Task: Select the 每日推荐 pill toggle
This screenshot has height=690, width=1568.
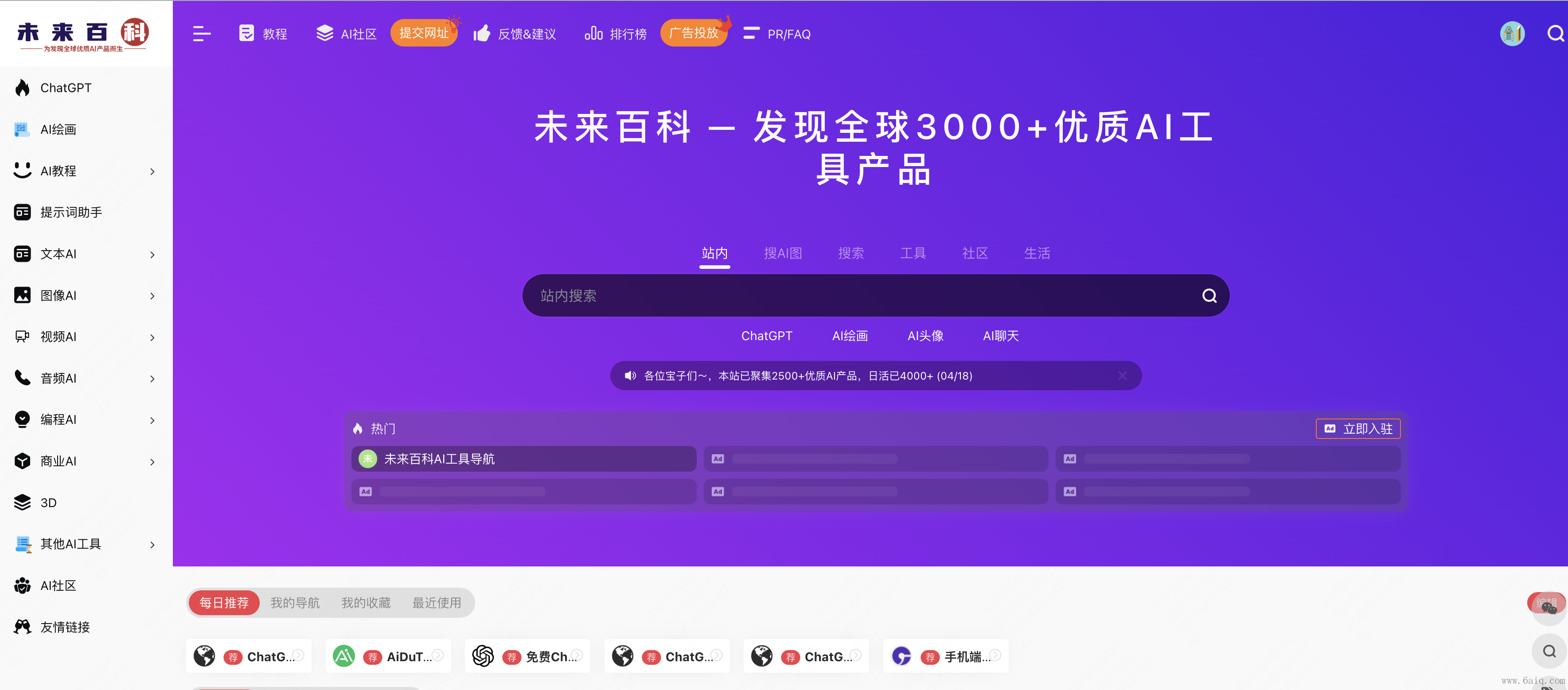Action: click(x=224, y=603)
